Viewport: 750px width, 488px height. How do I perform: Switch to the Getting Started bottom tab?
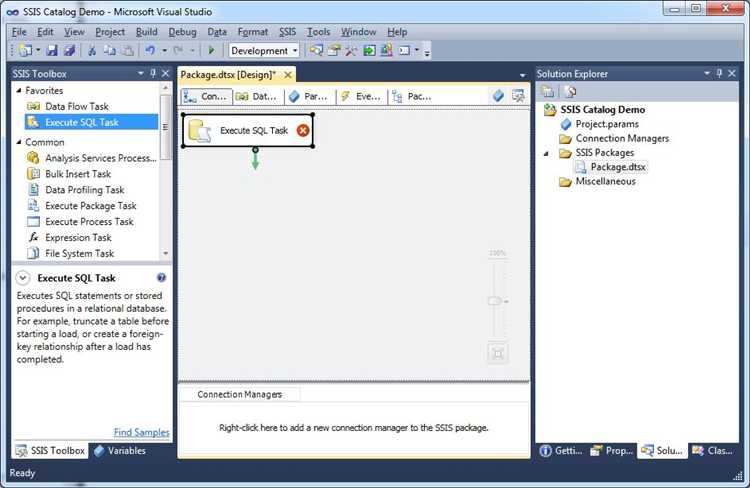pos(561,451)
